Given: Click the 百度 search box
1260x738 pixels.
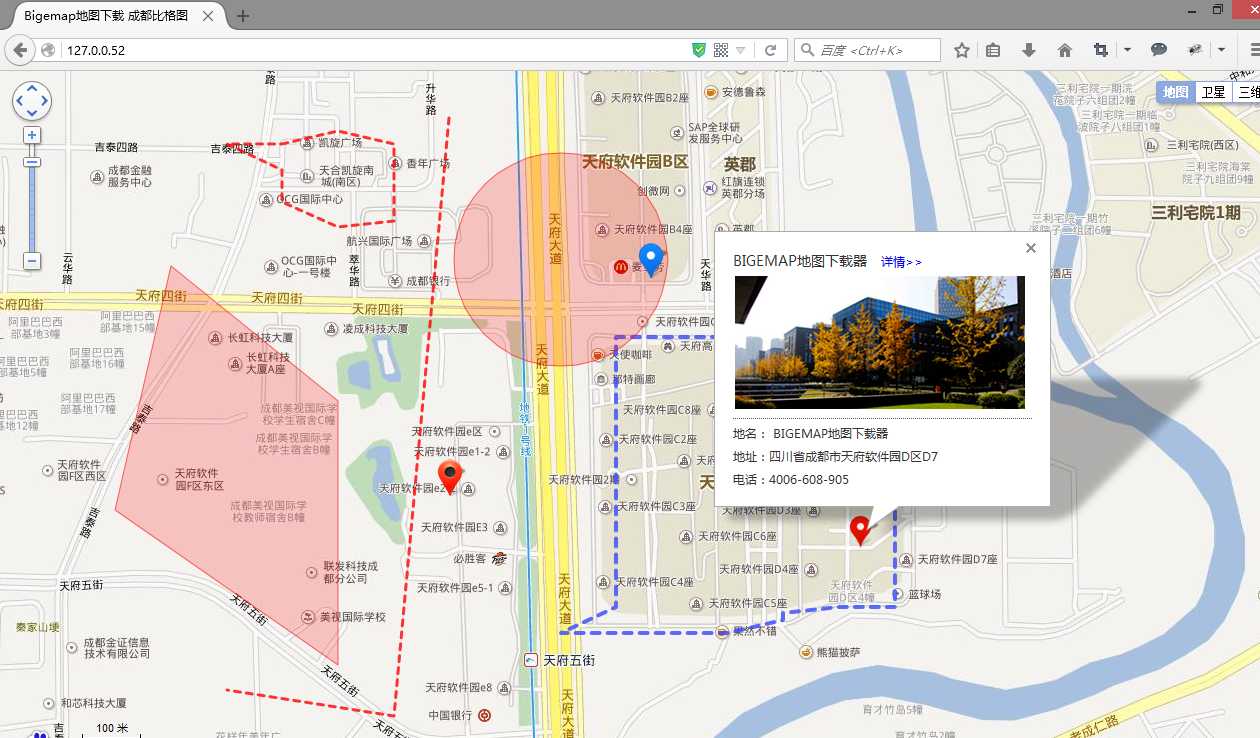Looking at the screenshot, I should coord(868,50).
